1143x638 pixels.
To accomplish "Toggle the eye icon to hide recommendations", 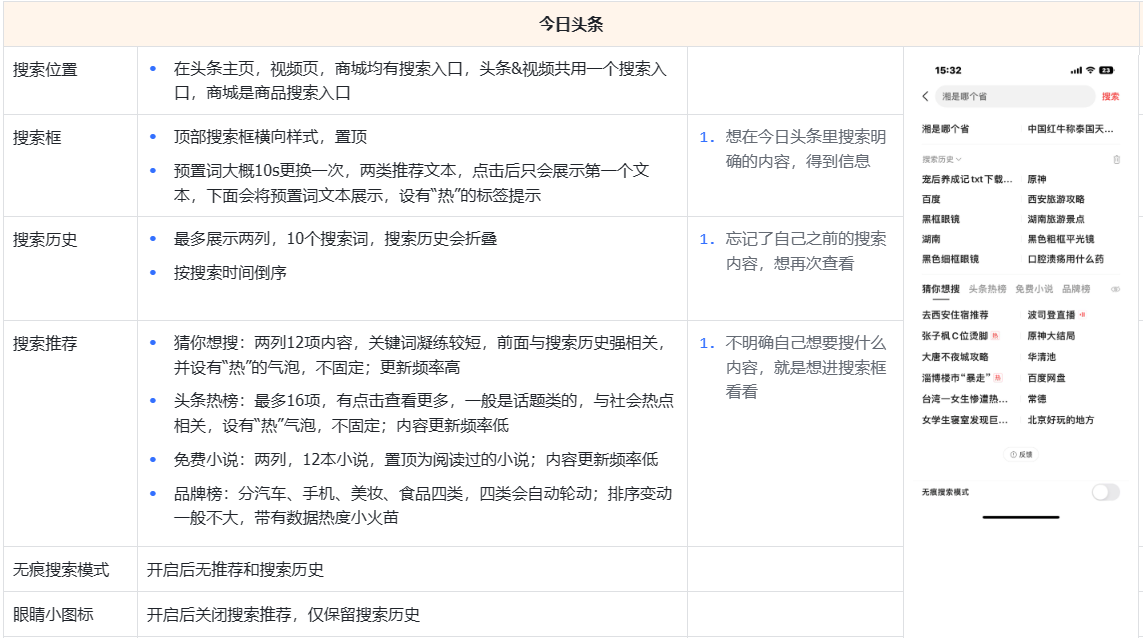I will [1115, 289].
